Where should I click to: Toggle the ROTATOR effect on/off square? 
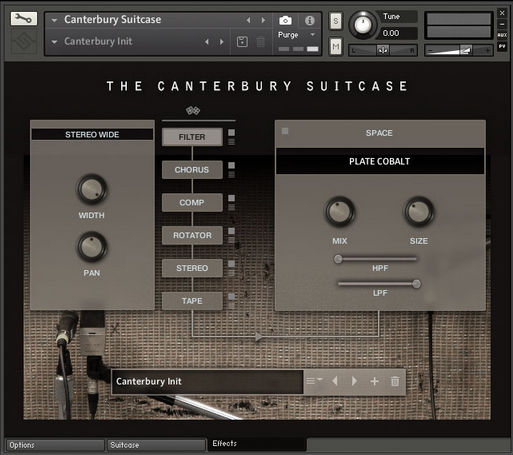click(231, 231)
